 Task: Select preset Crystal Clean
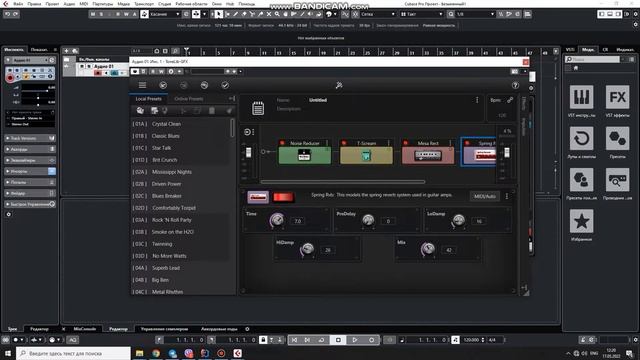tap(166, 124)
